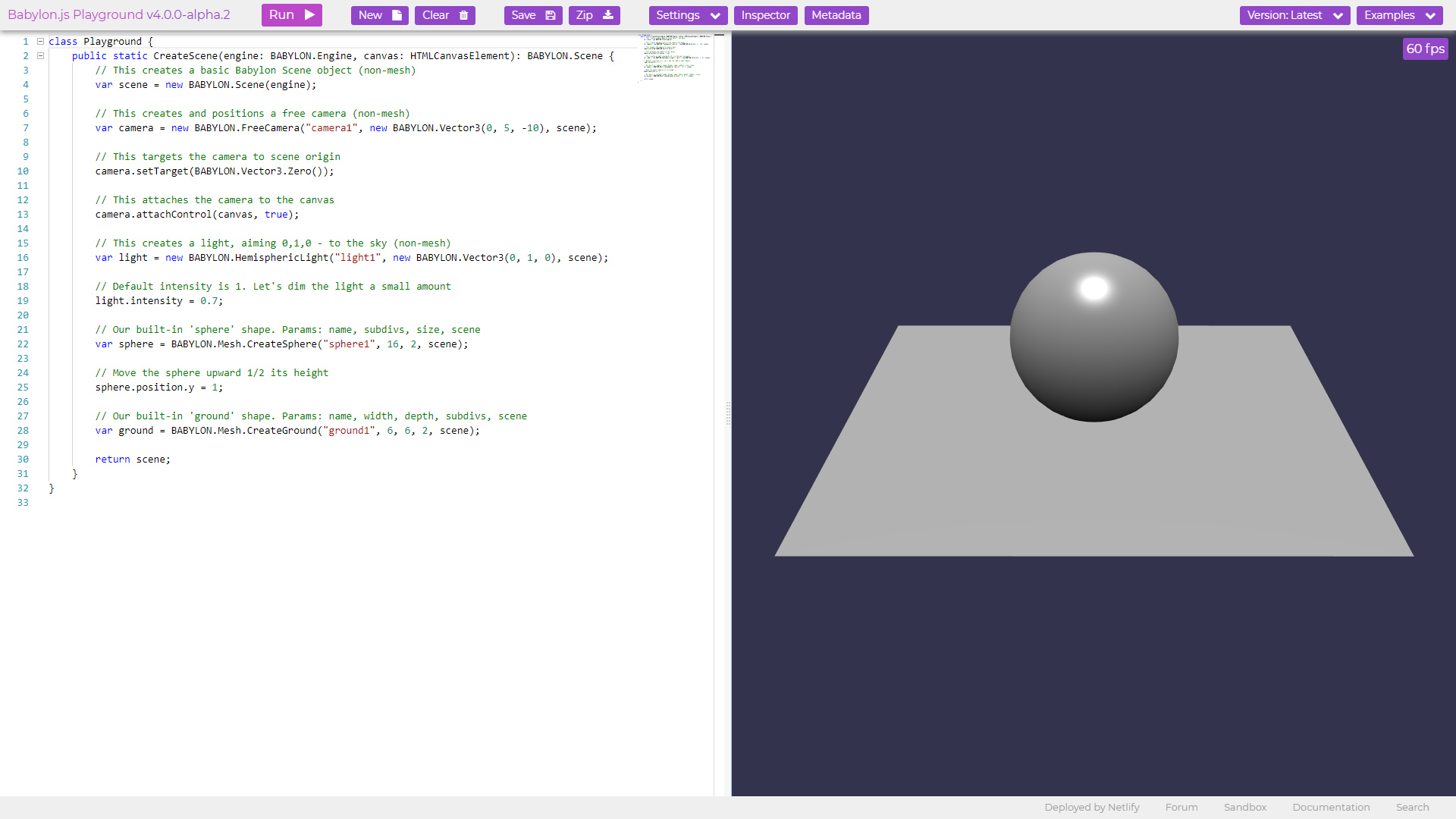1456x819 pixels.
Task: Open the Forum link
Action: pos(1181,807)
